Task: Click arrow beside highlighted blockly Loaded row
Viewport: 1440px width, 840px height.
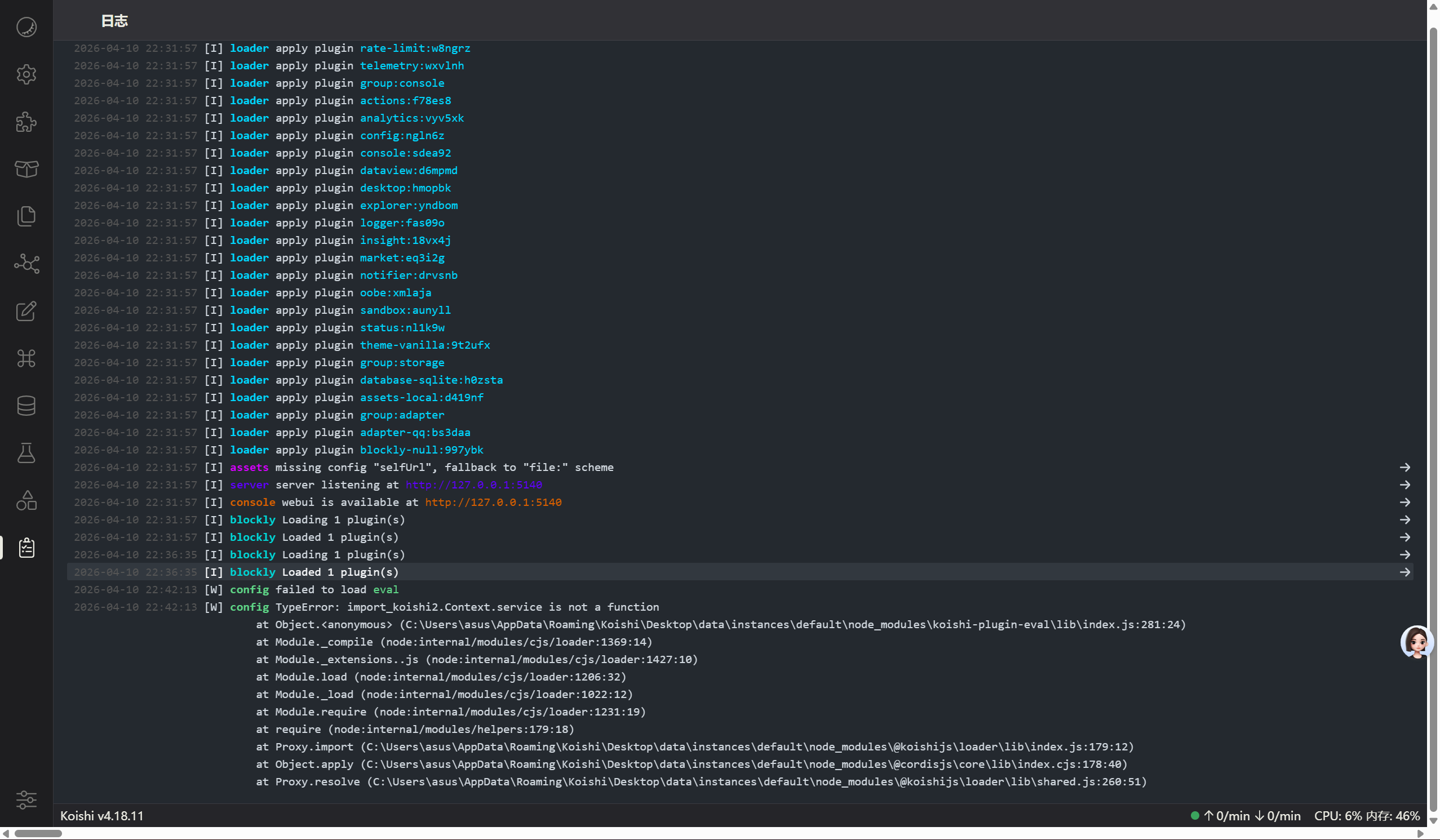Action: click(x=1404, y=572)
